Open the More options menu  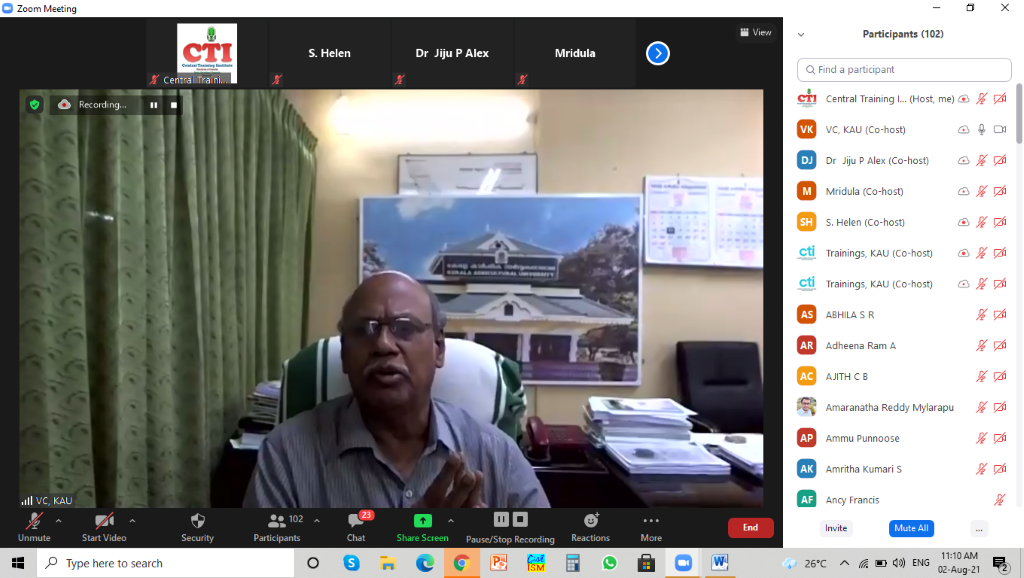(x=651, y=527)
